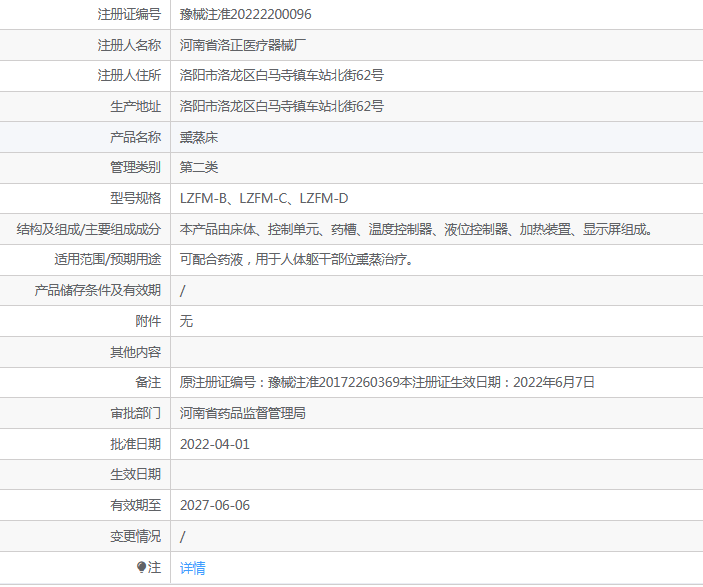The height and width of the screenshot is (587, 703).
Task: Select registrant name 河南省洛正医疗器械厂
Action: pos(243,45)
